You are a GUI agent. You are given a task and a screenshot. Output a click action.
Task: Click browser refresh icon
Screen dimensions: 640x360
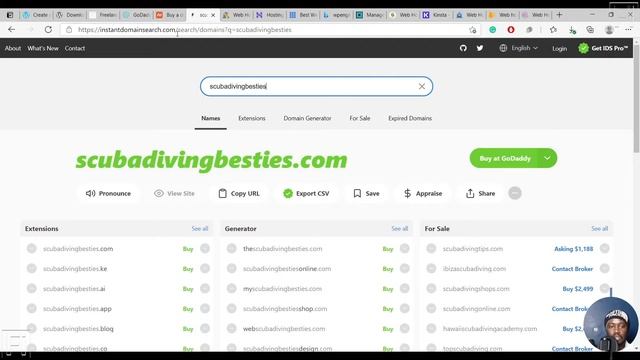click(48, 29)
